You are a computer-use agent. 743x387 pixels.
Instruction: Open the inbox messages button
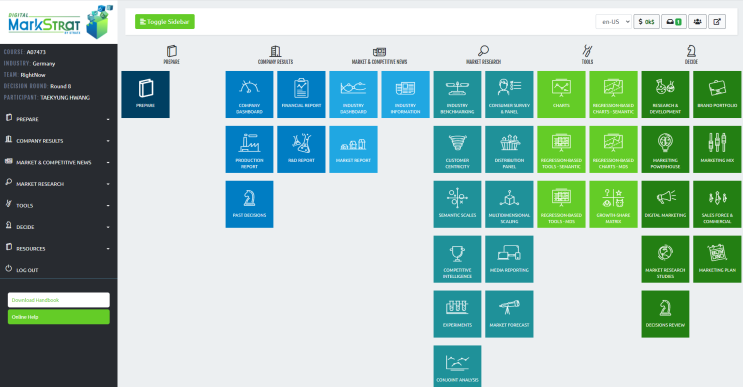tap(674, 21)
